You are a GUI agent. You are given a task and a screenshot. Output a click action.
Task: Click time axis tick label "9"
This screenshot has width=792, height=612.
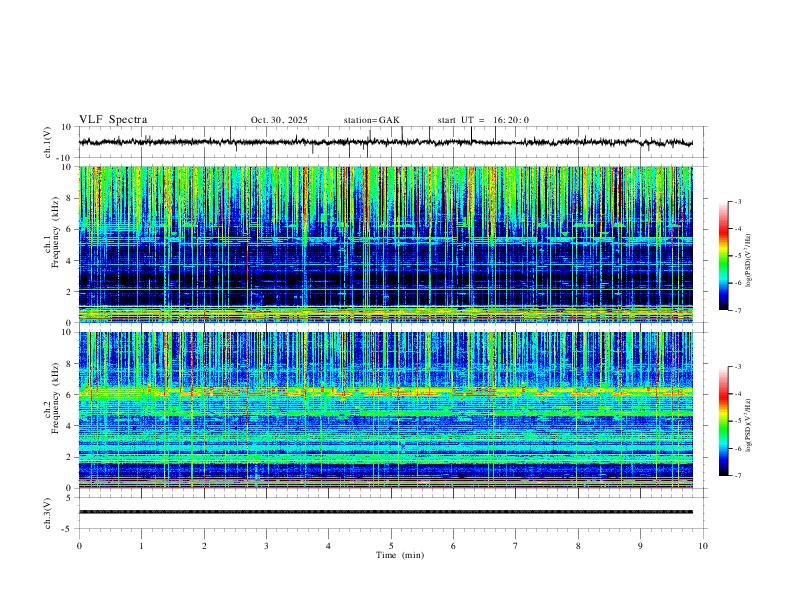pyautogui.click(x=640, y=546)
